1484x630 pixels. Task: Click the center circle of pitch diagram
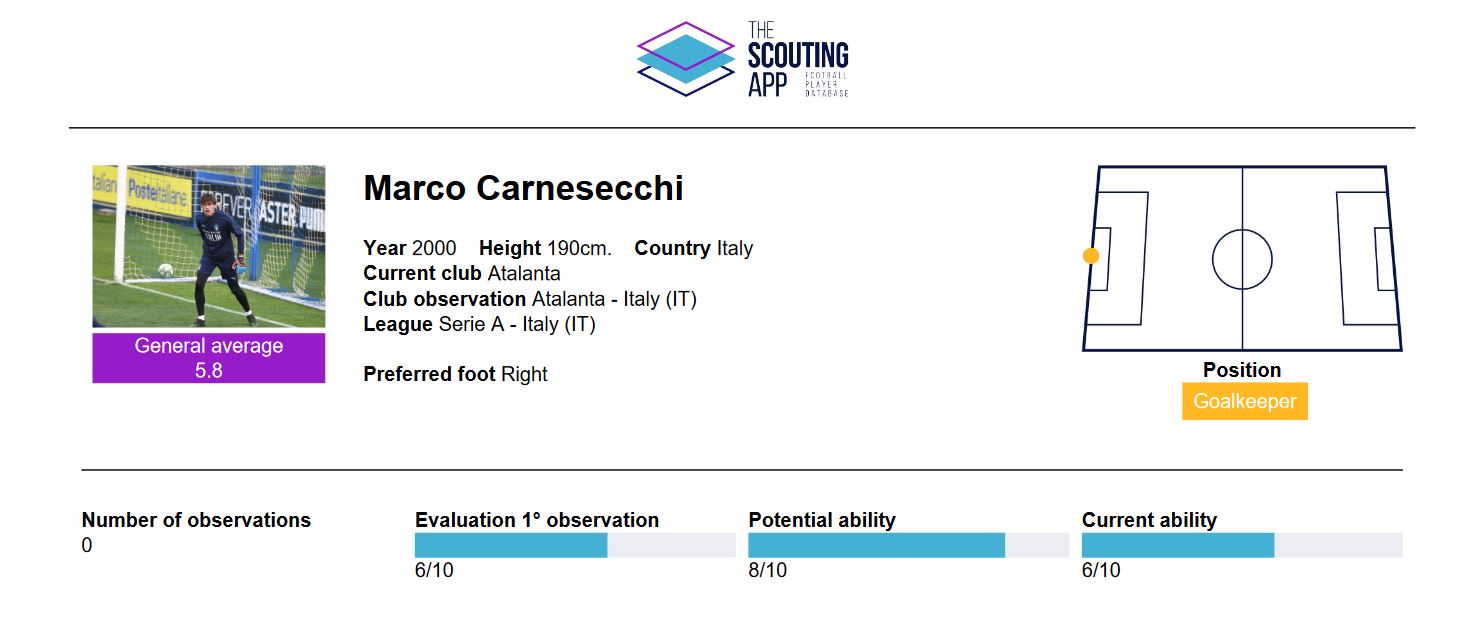click(x=1242, y=259)
